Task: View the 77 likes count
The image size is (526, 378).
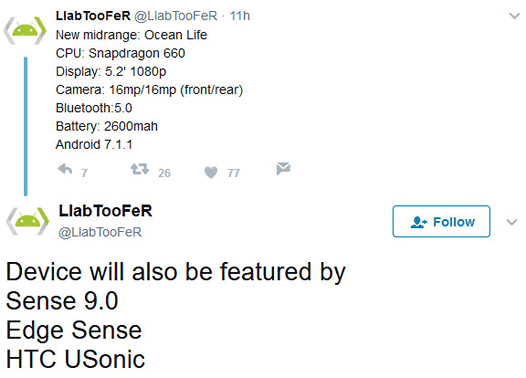Action: [x=233, y=173]
